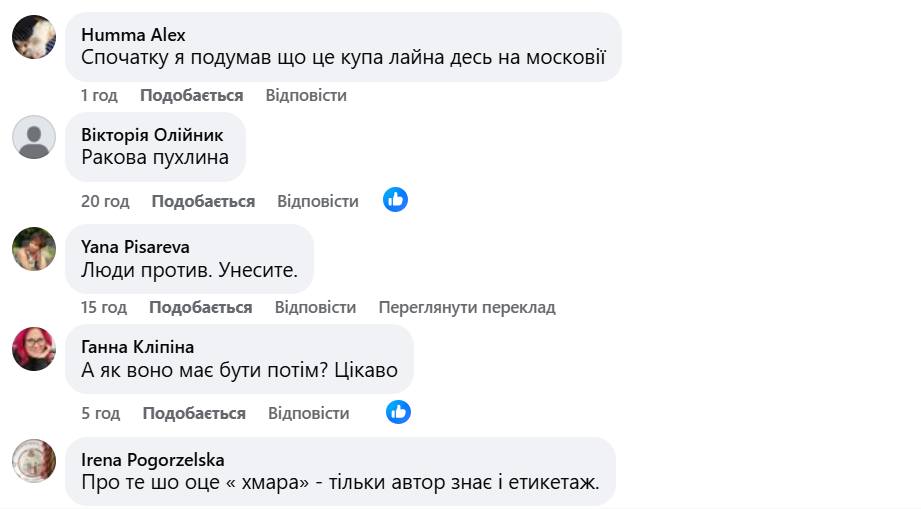Screen dimensions: 921x509
Task: Click the 15 год timestamp on Yana's comment
Action: (104, 307)
